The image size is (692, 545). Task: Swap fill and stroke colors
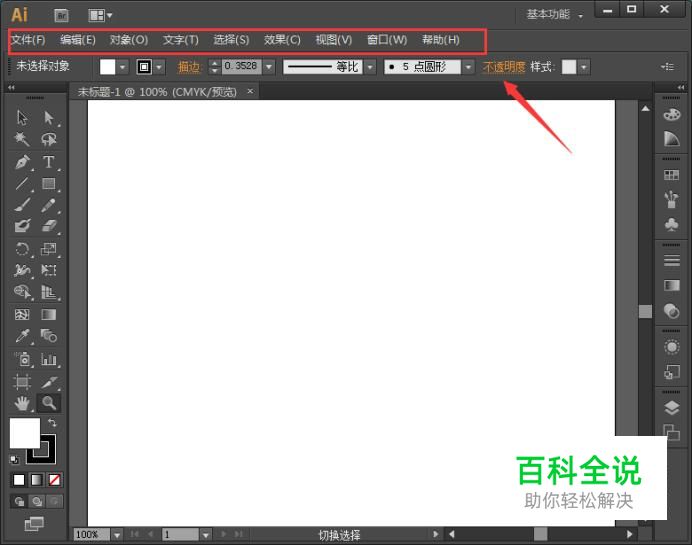52,423
